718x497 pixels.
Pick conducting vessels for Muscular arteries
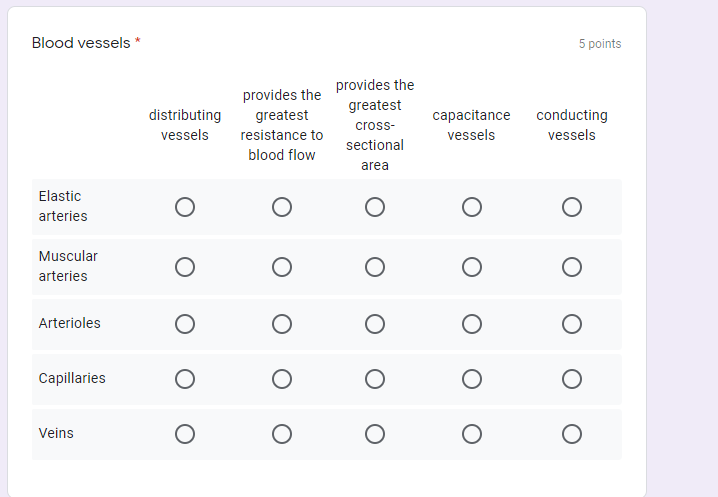tap(572, 267)
